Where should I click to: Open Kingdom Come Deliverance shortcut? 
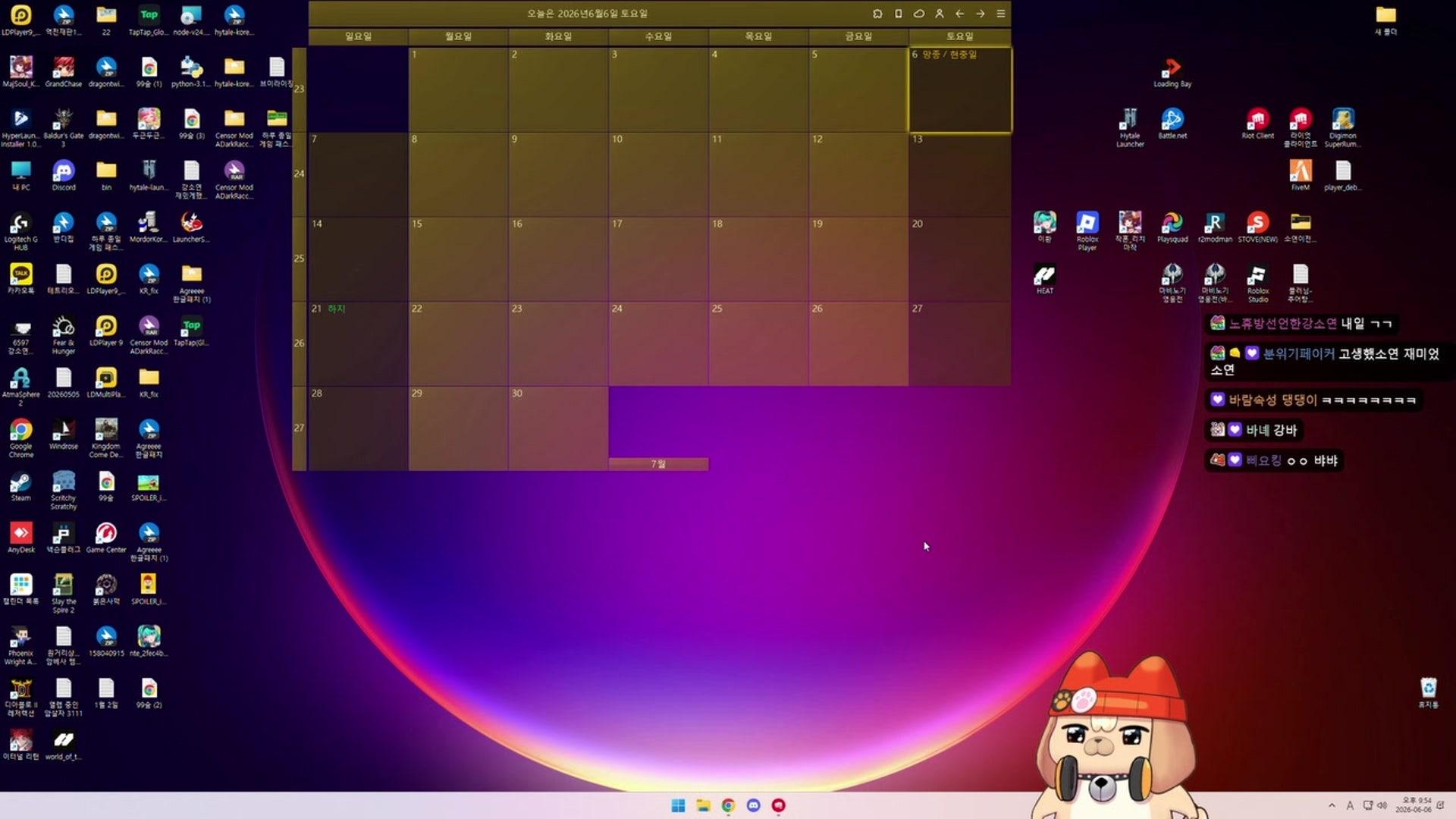106,438
